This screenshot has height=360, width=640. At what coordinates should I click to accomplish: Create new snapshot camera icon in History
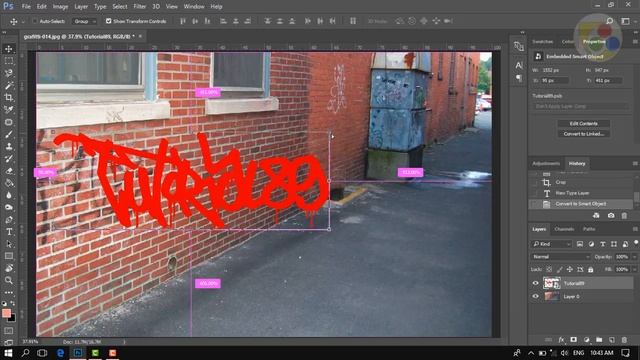(x=611, y=216)
